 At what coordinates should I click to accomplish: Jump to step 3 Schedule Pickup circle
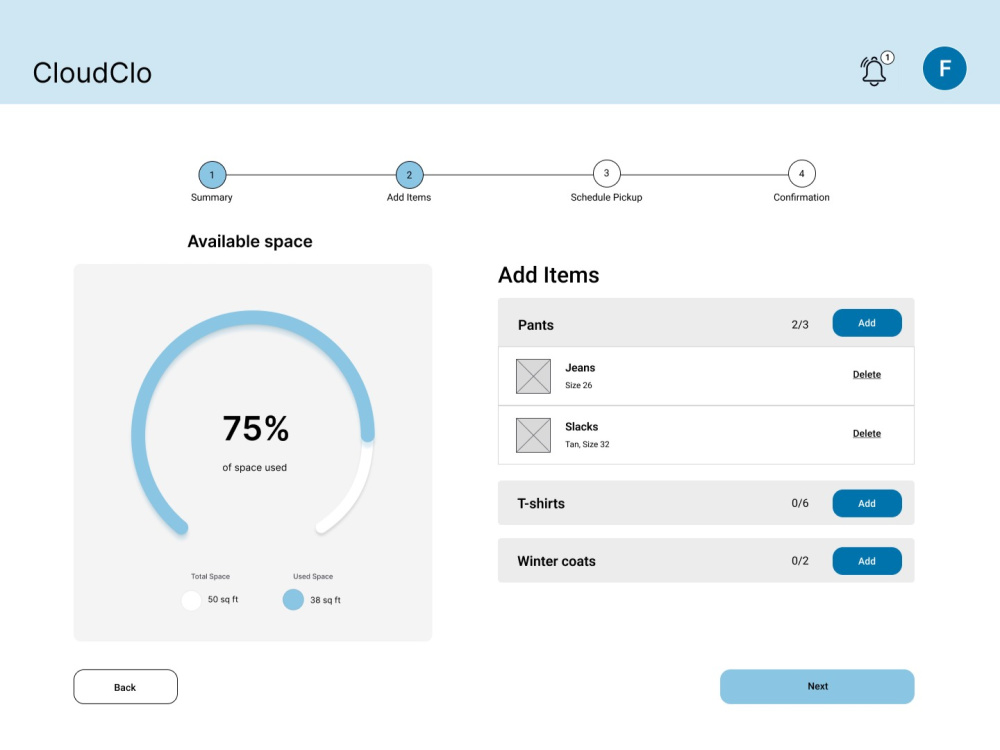tap(607, 173)
